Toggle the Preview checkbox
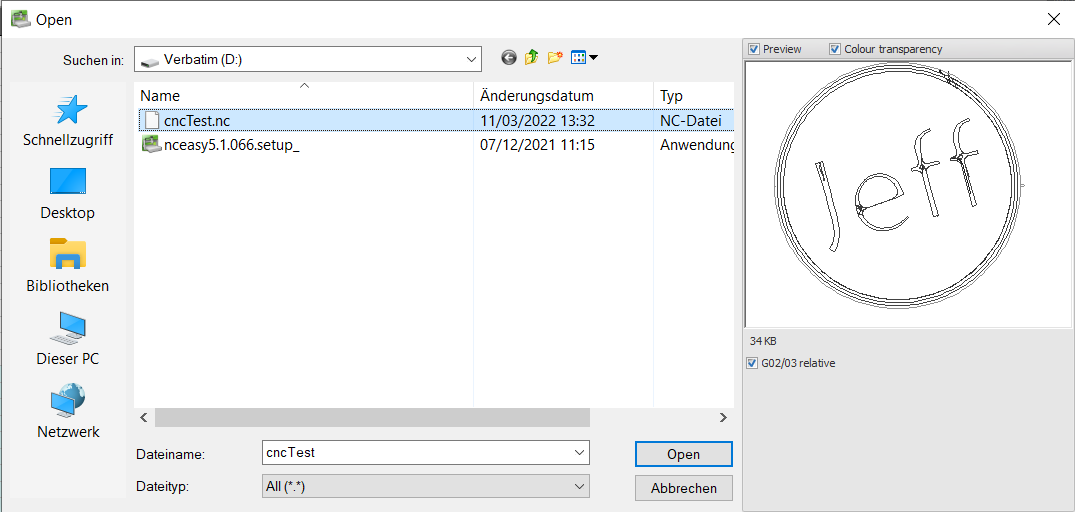Viewport: 1075px width, 512px height. [754, 49]
